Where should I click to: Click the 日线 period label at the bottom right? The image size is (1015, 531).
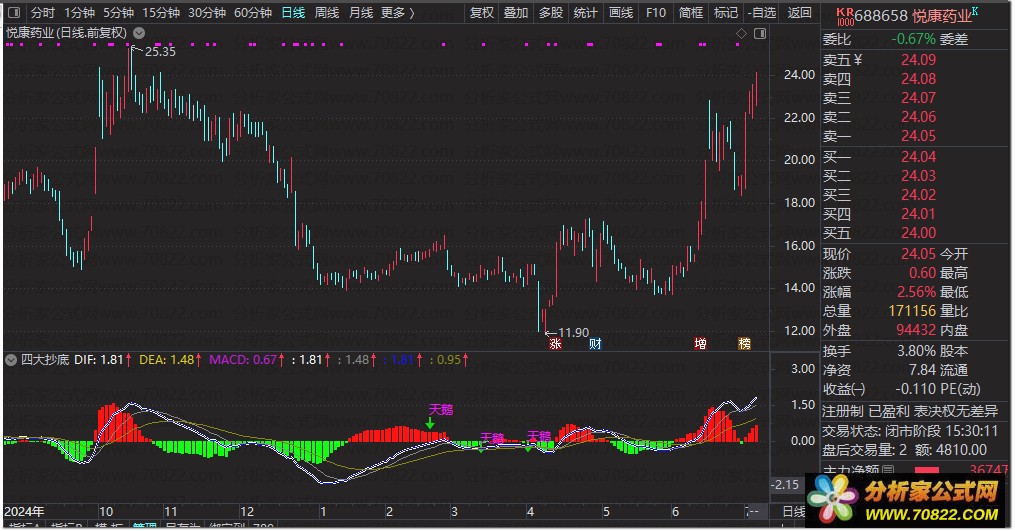click(x=793, y=512)
